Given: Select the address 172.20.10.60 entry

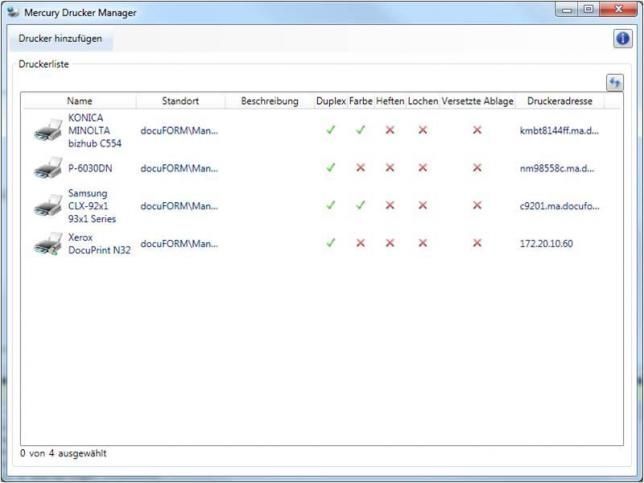Looking at the screenshot, I should [547, 243].
